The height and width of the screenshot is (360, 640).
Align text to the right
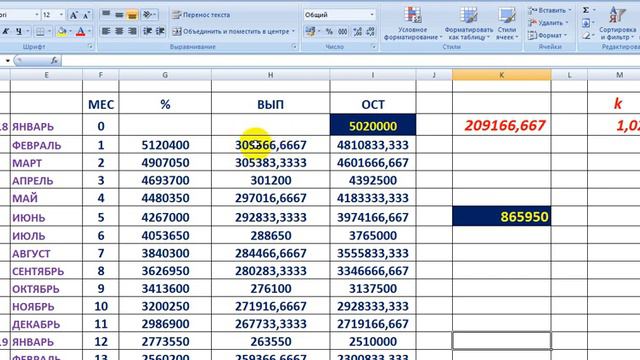[x=132, y=31]
